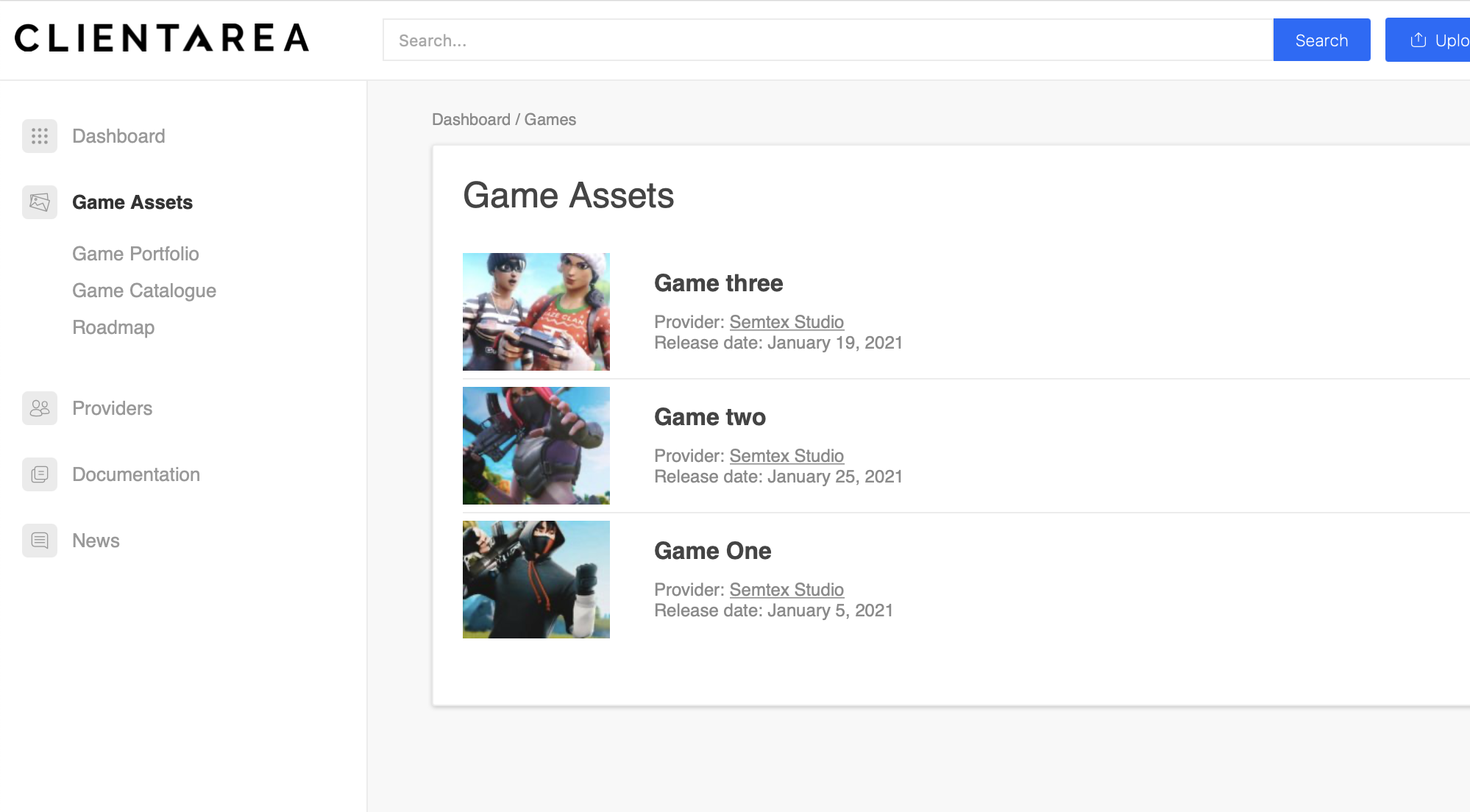Click the CLIENTAREA logo
Screen dimensions: 1470x812
click(x=162, y=38)
